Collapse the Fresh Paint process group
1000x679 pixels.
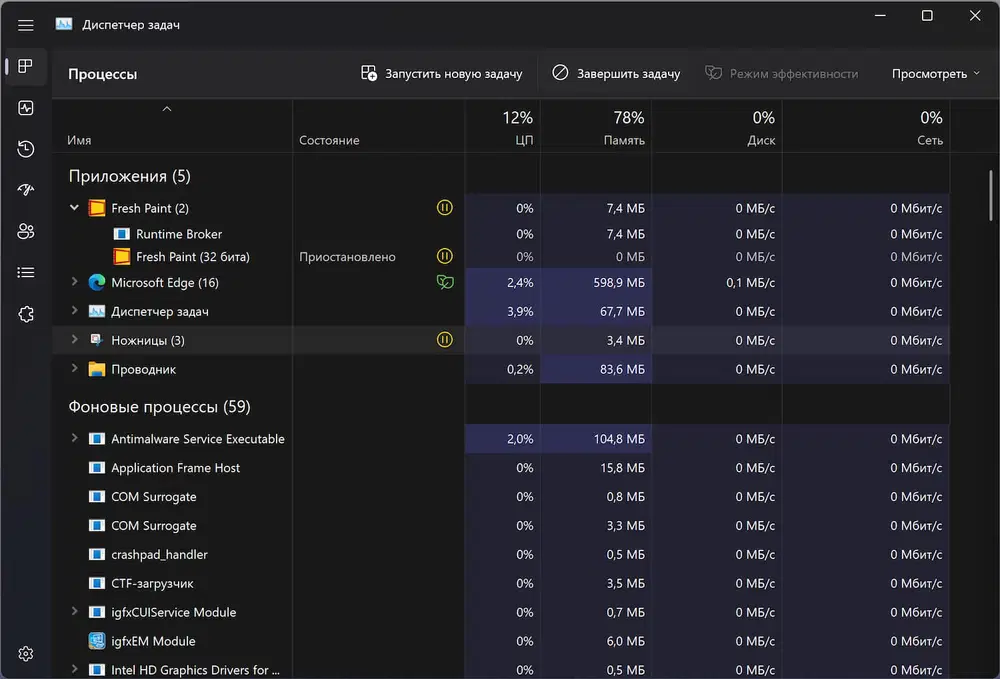pyautogui.click(x=74, y=208)
